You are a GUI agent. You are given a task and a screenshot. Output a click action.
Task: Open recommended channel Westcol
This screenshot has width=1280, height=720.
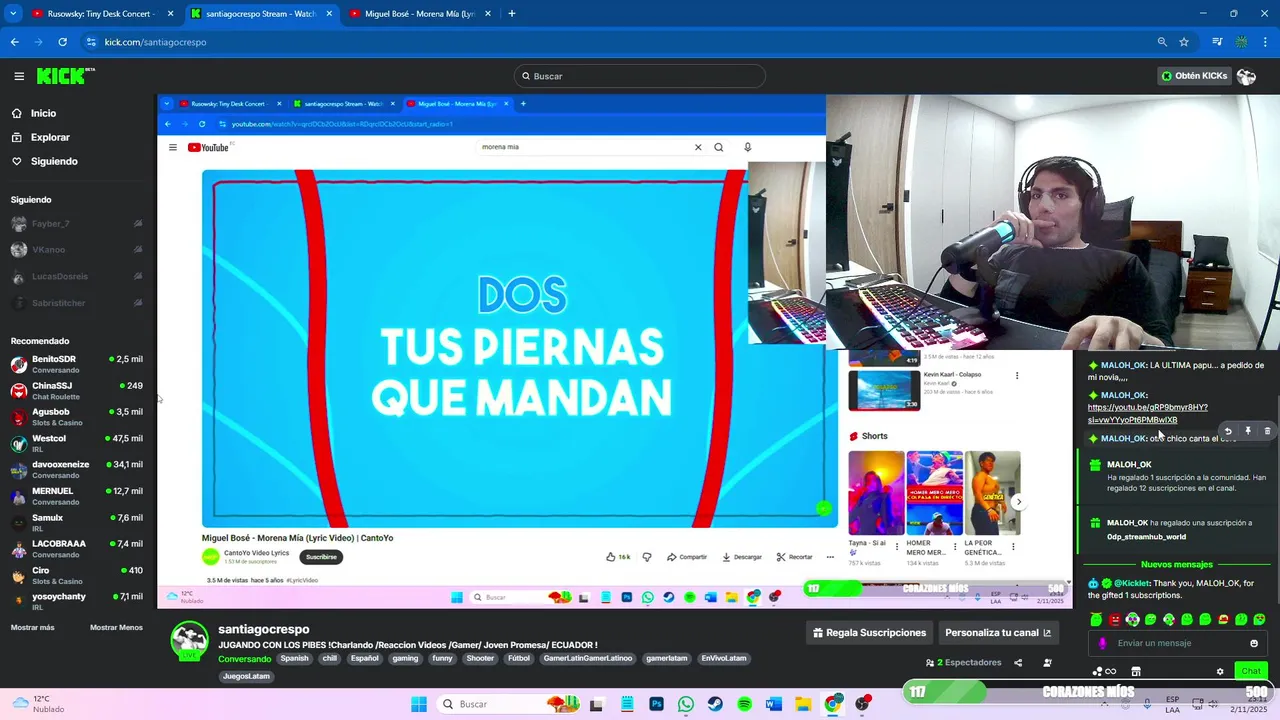coord(77,444)
